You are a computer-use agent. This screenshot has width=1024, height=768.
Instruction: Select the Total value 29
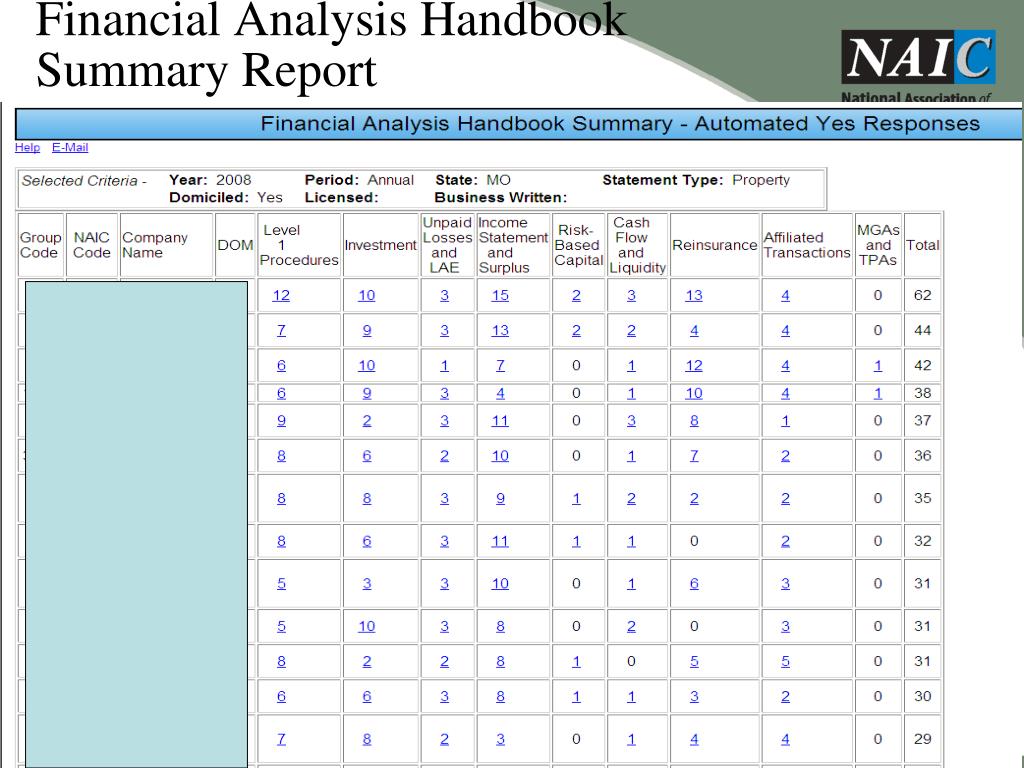[x=922, y=739]
